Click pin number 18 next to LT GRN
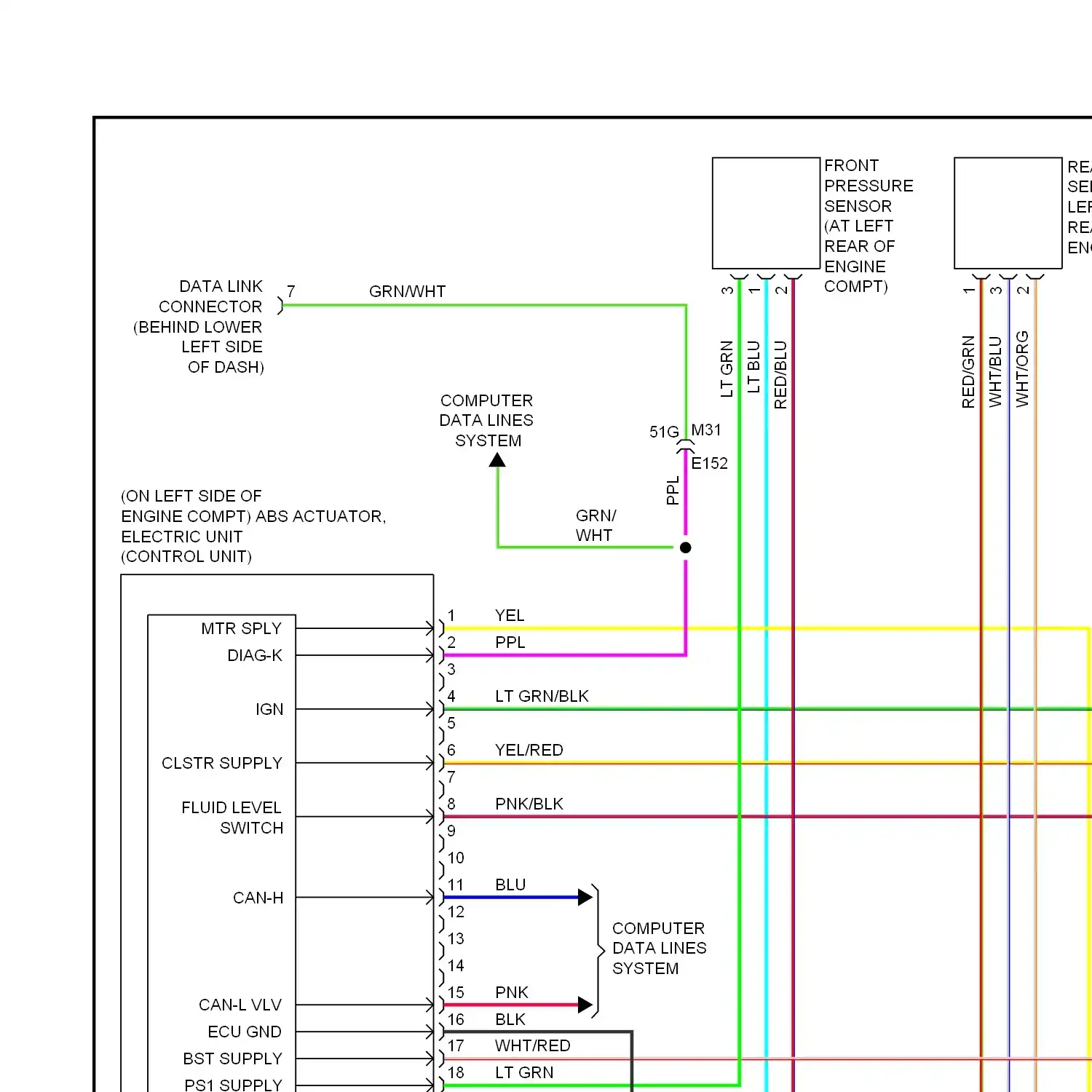The width and height of the screenshot is (1092, 1092). [456, 1072]
